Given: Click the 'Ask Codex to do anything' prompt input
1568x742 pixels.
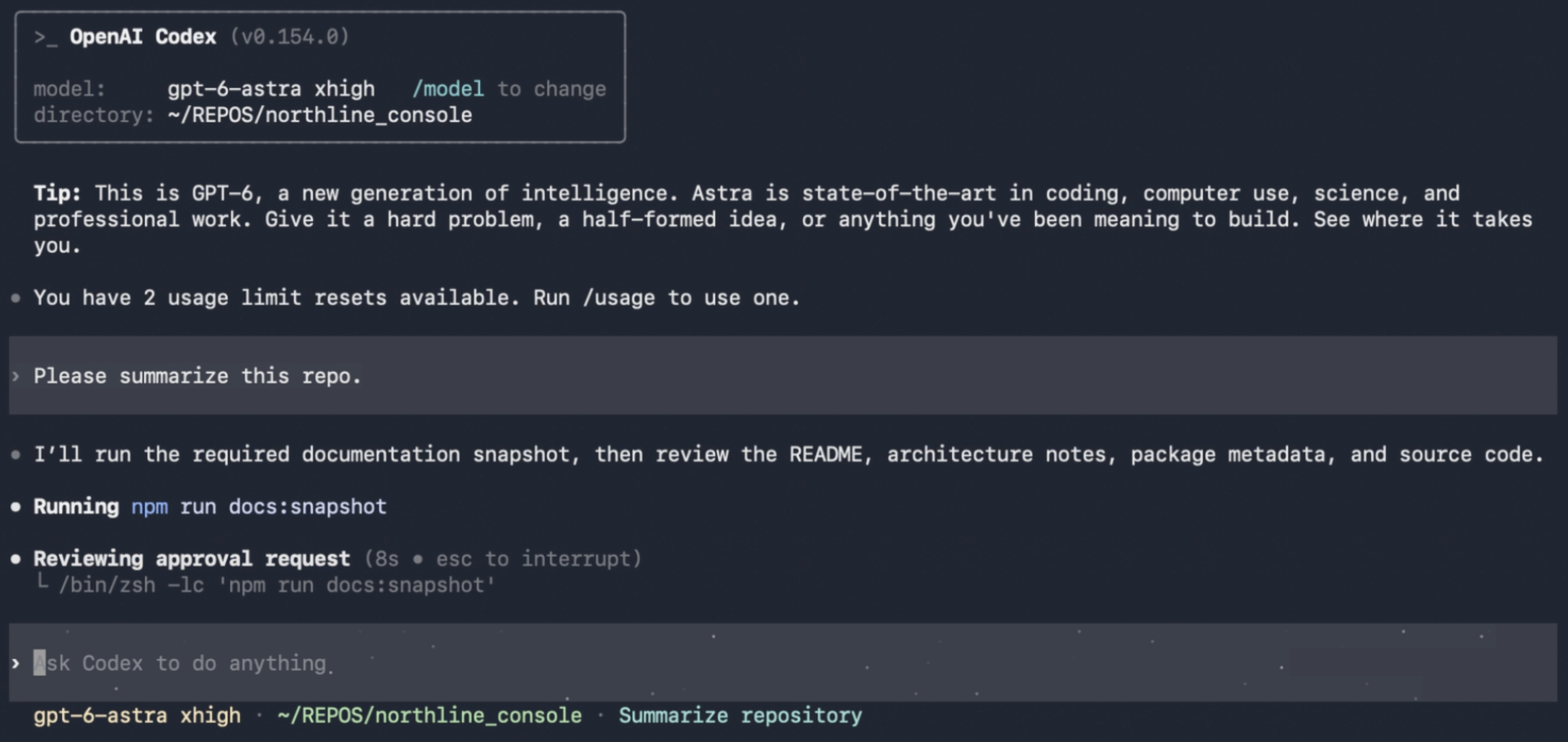Looking at the screenshot, I should tap(782, 662).
